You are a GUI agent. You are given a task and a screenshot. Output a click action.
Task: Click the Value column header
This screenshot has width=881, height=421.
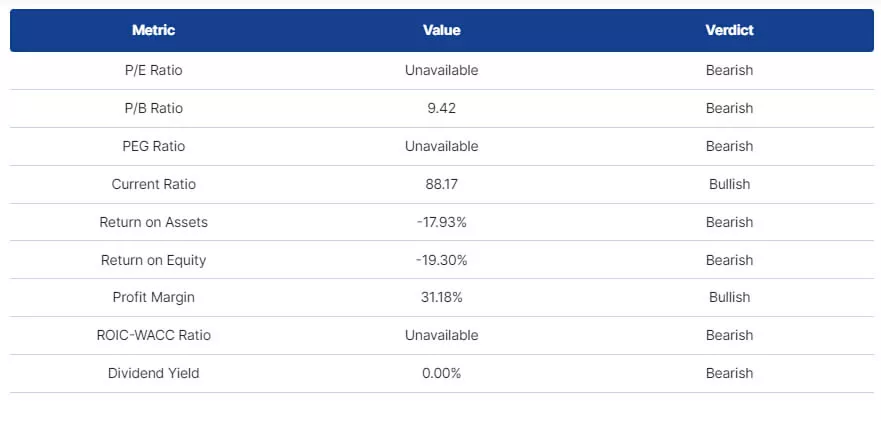[441, 30]
